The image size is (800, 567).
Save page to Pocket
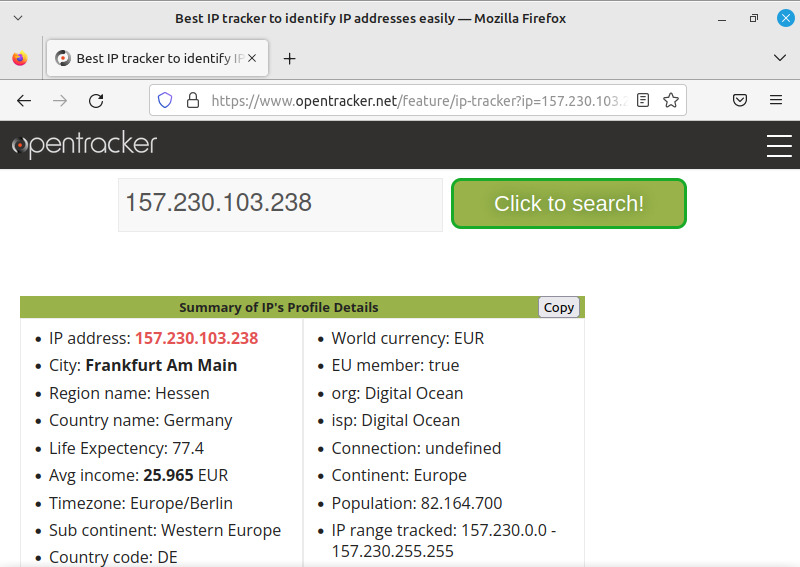coord(740,100)
